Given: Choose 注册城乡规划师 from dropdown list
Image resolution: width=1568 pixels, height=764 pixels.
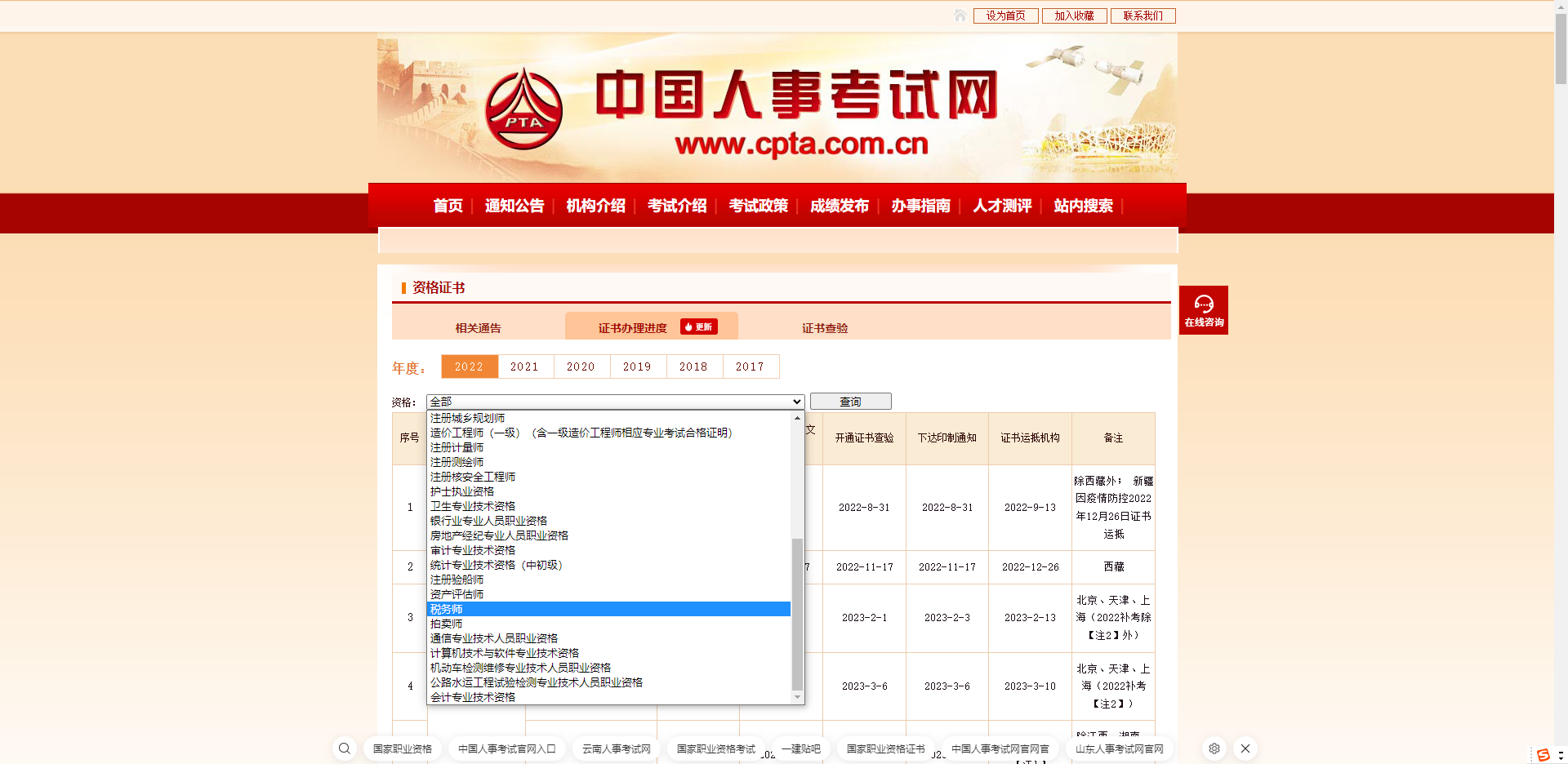Looking at the screenshot, I should pyautogui.click(x=609, y=418).
